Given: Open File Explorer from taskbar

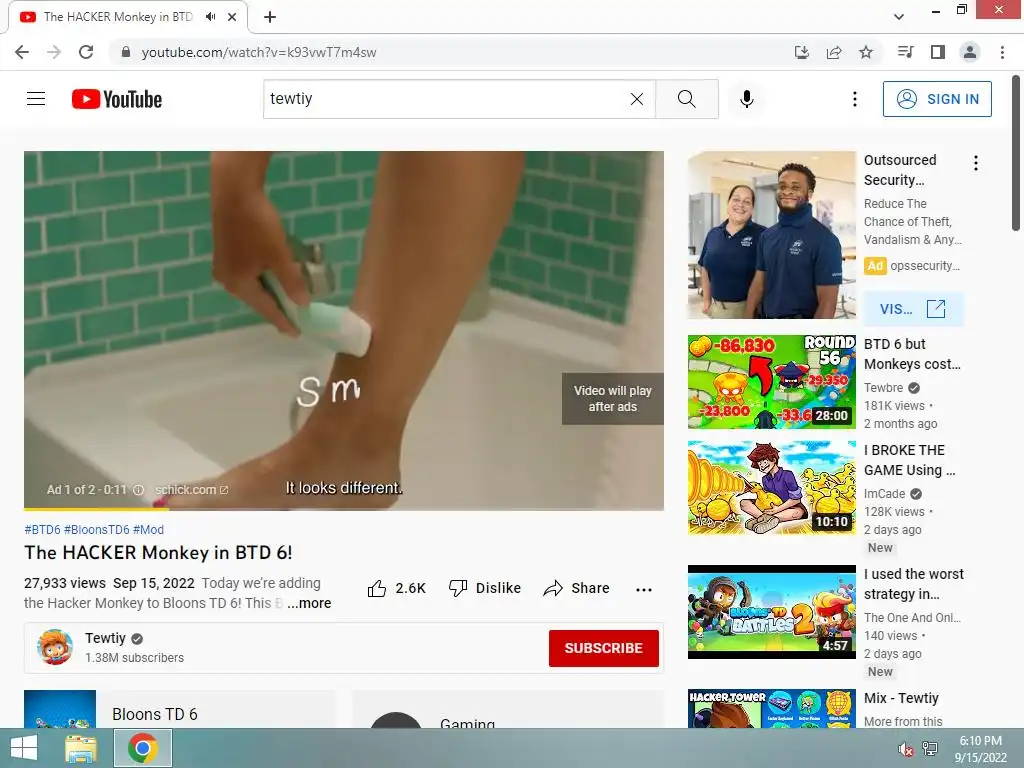Looking at the screenshot, I should [81, 748].
